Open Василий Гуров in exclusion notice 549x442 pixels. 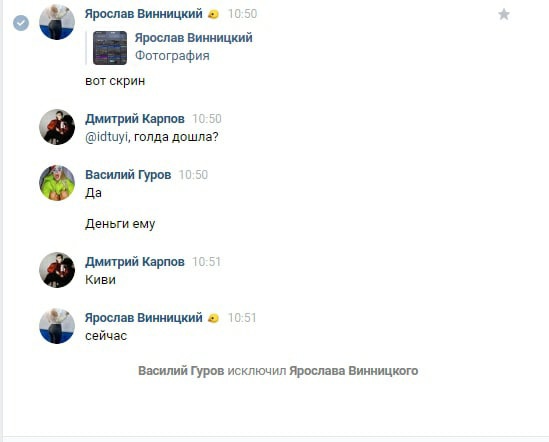[x=181, y=371]
